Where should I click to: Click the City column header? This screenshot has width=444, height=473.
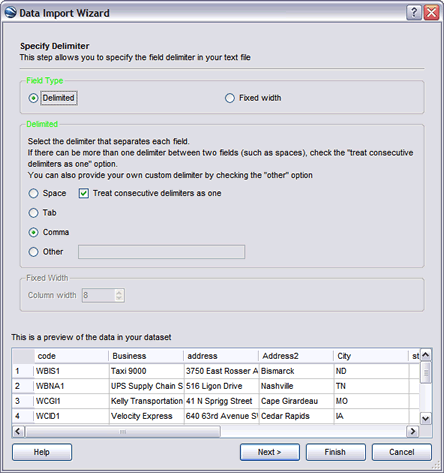pos(371,356)
